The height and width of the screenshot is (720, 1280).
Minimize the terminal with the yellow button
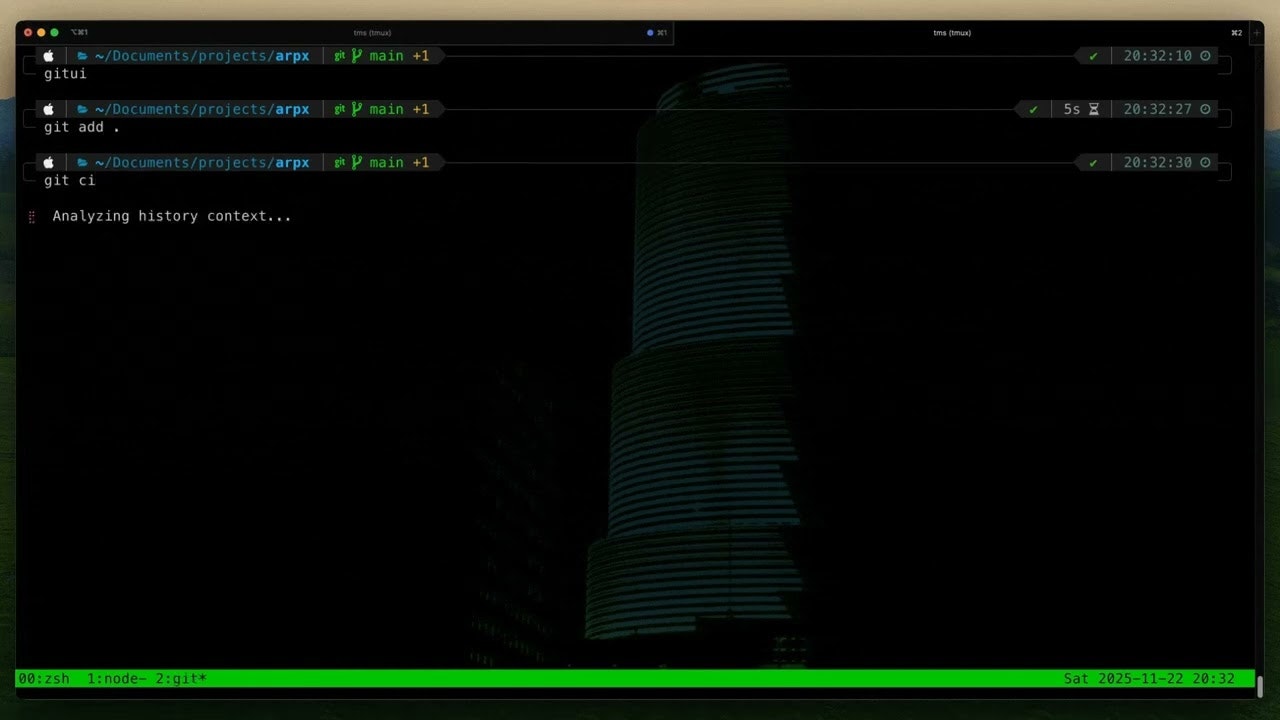click(x=41, y=33)
